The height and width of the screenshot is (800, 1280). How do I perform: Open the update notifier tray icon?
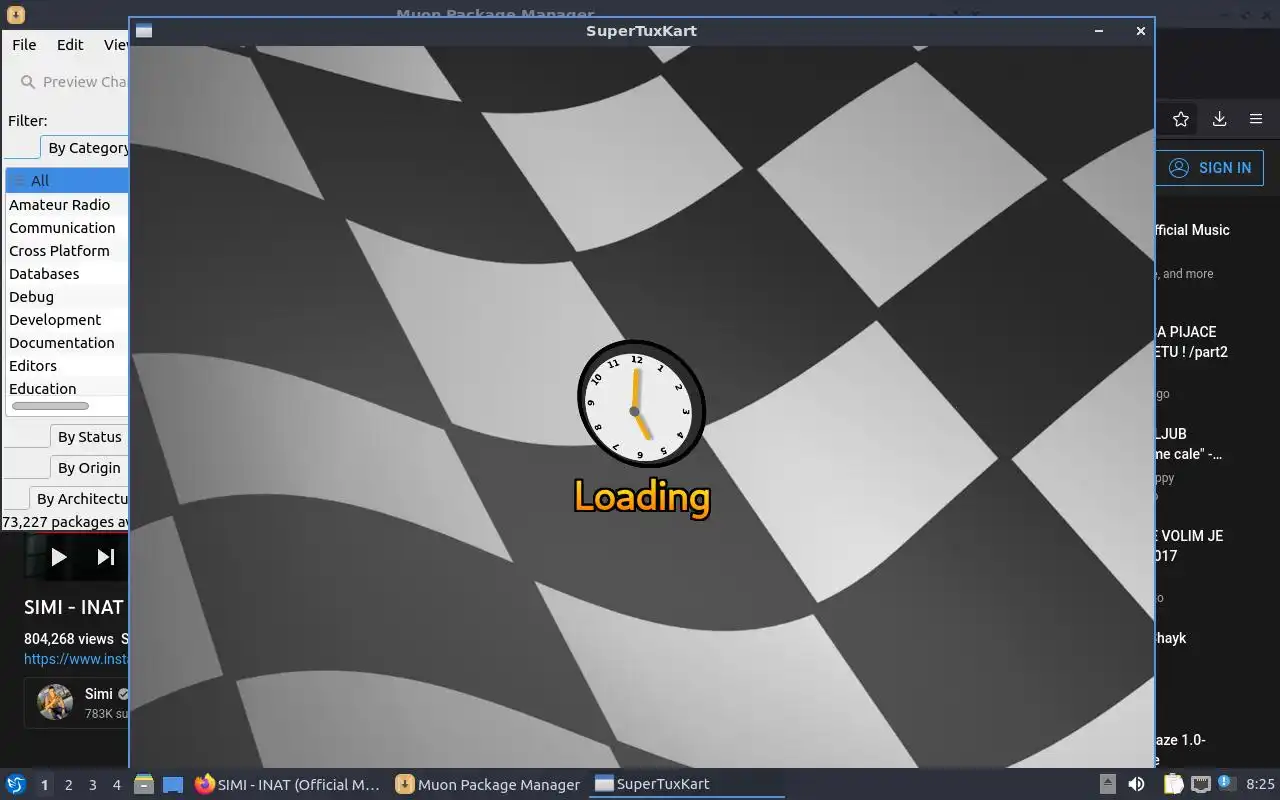click(1227, 784)
